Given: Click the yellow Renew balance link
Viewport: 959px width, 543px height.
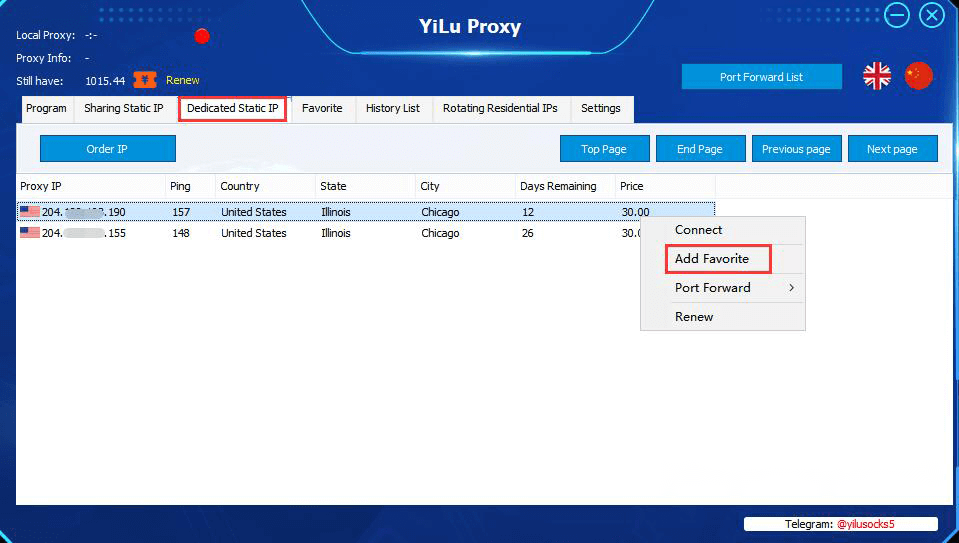Looking at the screenshot, I should [x=182, y=80].
